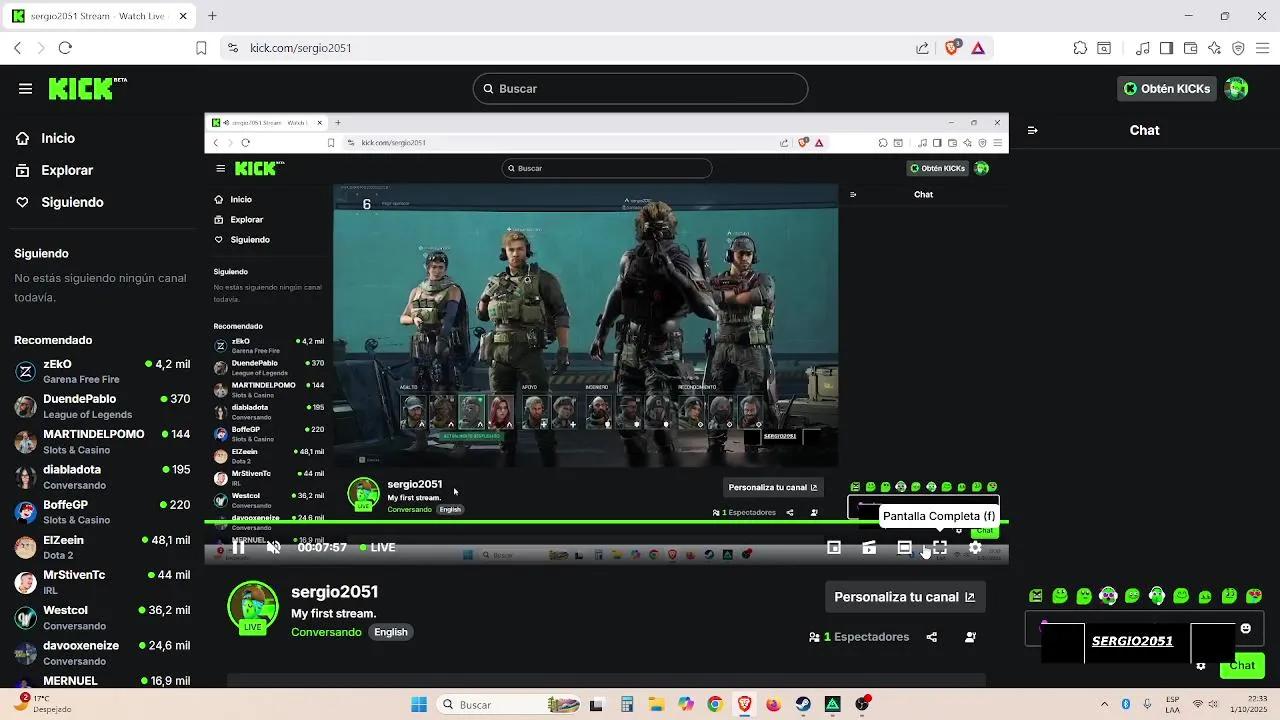Open BoffeGP recommended channel
The width and height of the screenshot is (1280, 720).
tap(102, 512)
